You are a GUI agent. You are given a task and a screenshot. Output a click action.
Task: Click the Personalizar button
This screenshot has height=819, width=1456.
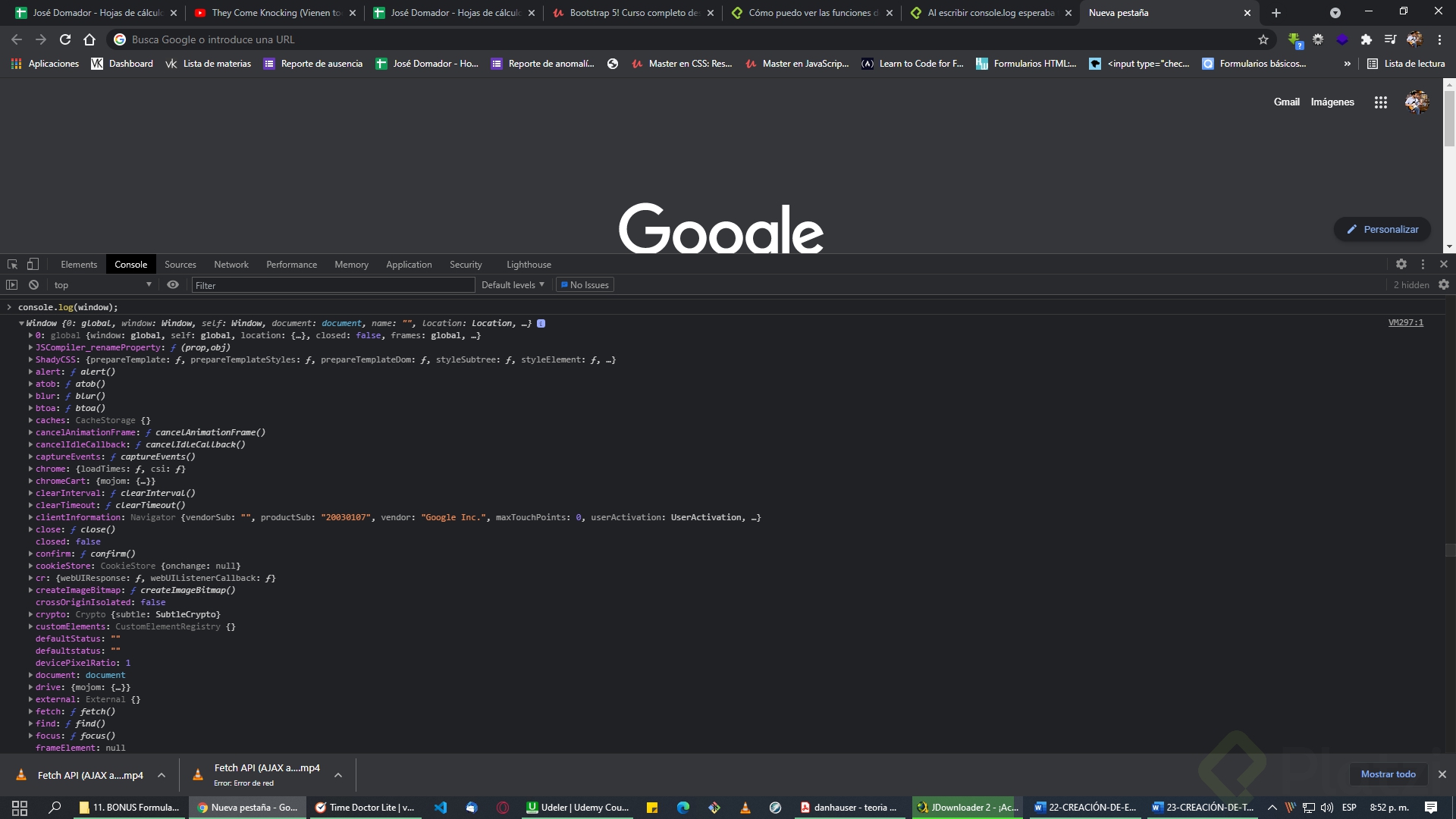click(1382, 230)
